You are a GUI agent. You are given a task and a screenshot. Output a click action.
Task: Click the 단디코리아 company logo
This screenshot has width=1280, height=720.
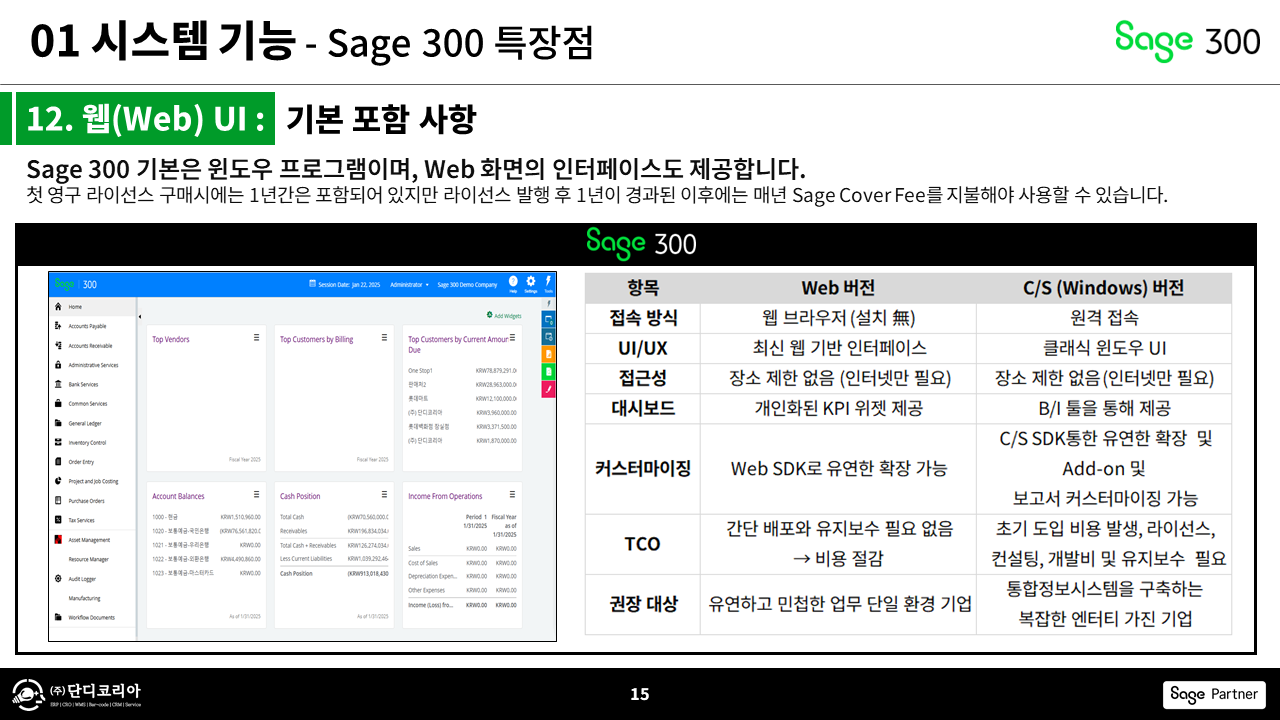77,694
